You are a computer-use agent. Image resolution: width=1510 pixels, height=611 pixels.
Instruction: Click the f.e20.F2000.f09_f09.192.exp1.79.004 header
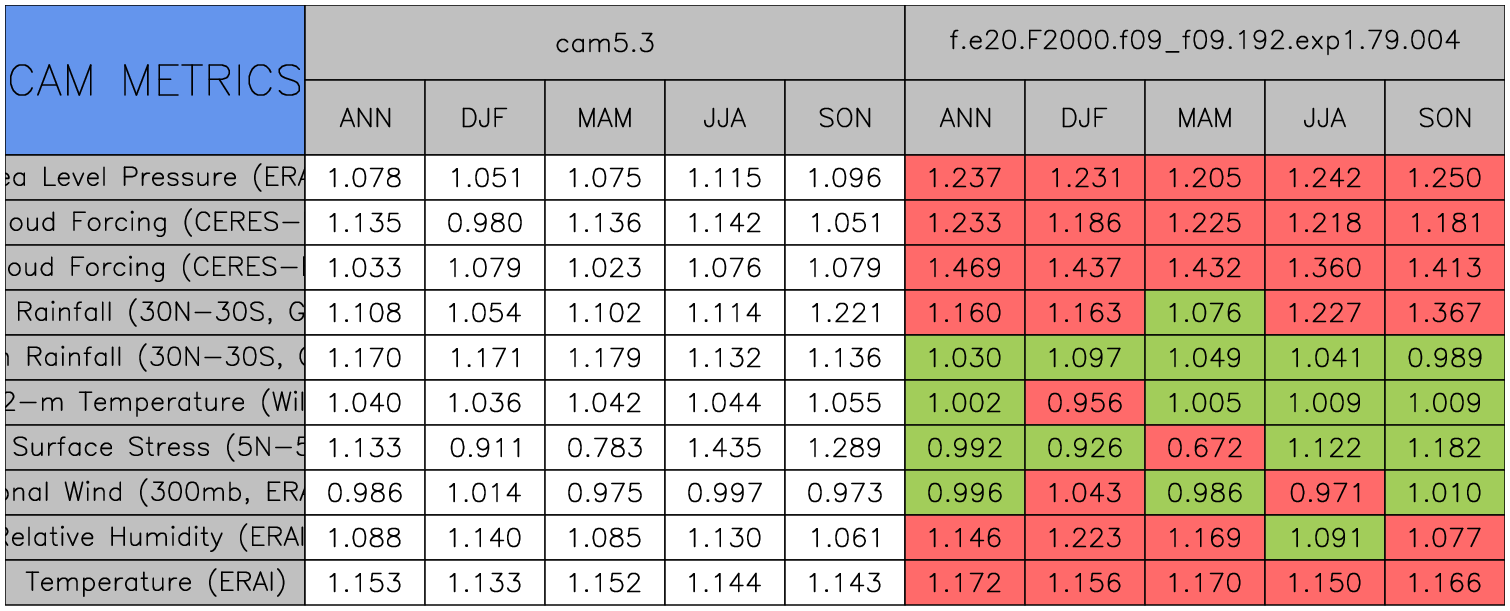(1205, 42)
